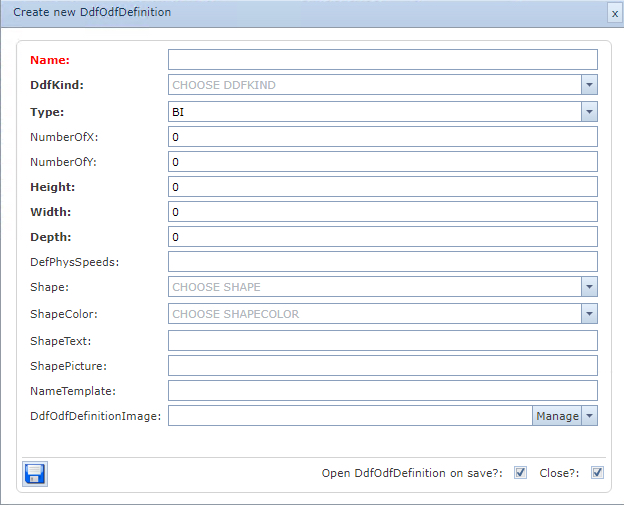Toggle Open DdfOdfDefinition on save checkbox
The width and height of the screenshot is (624, 505).
(520, 473)
